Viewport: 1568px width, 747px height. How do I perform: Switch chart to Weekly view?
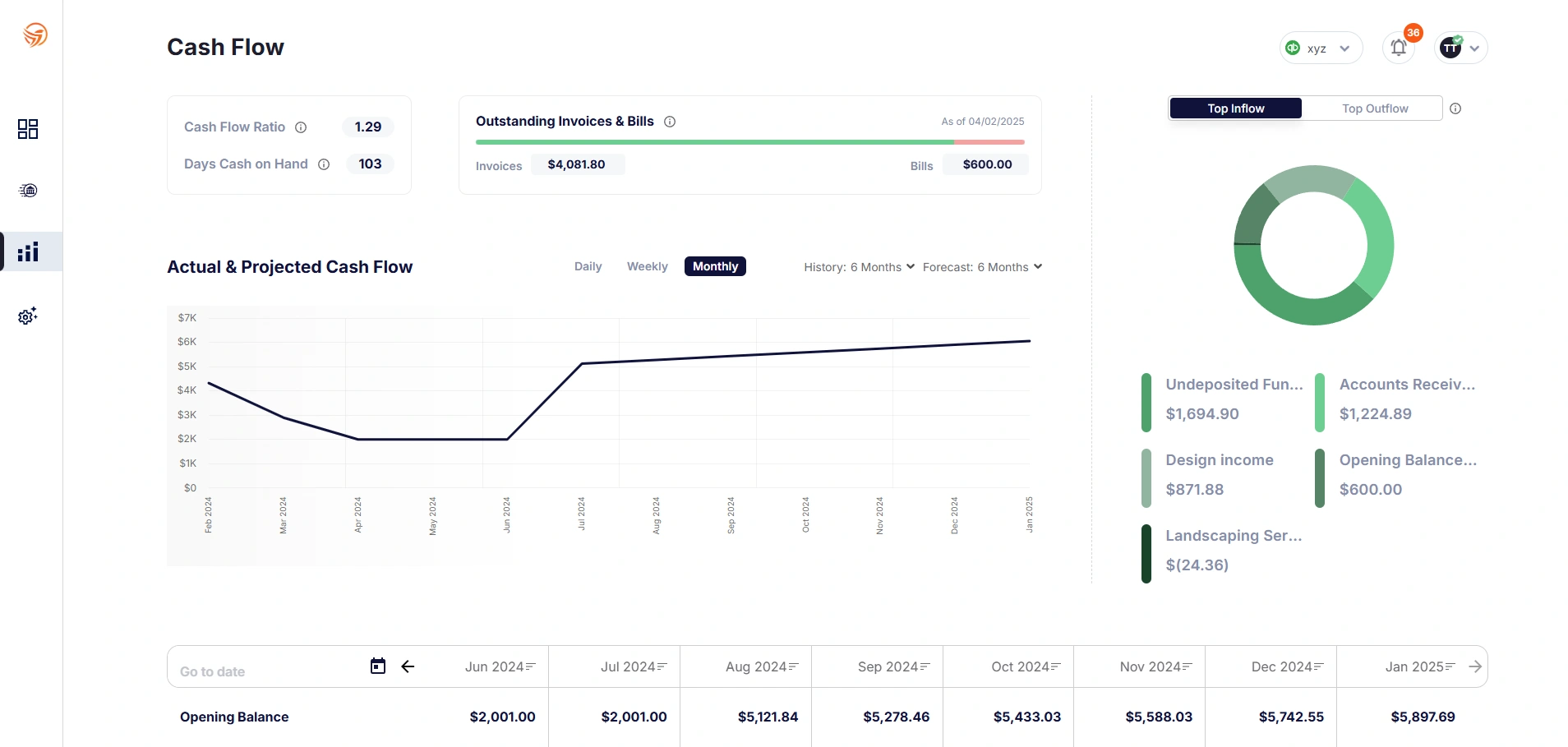pyautogui.click(x=647, y=266)
